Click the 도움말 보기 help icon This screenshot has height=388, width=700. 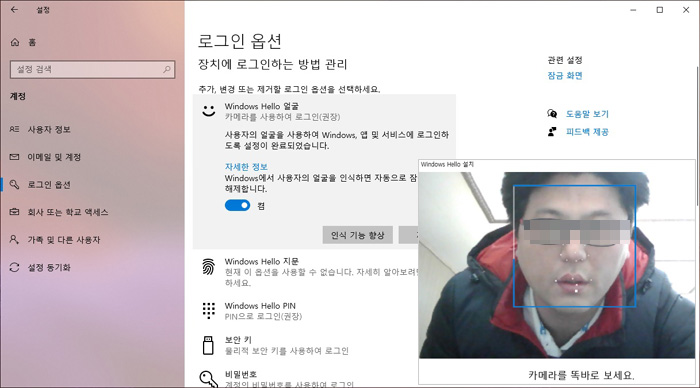pyautogui.click(x=552, y=113)
